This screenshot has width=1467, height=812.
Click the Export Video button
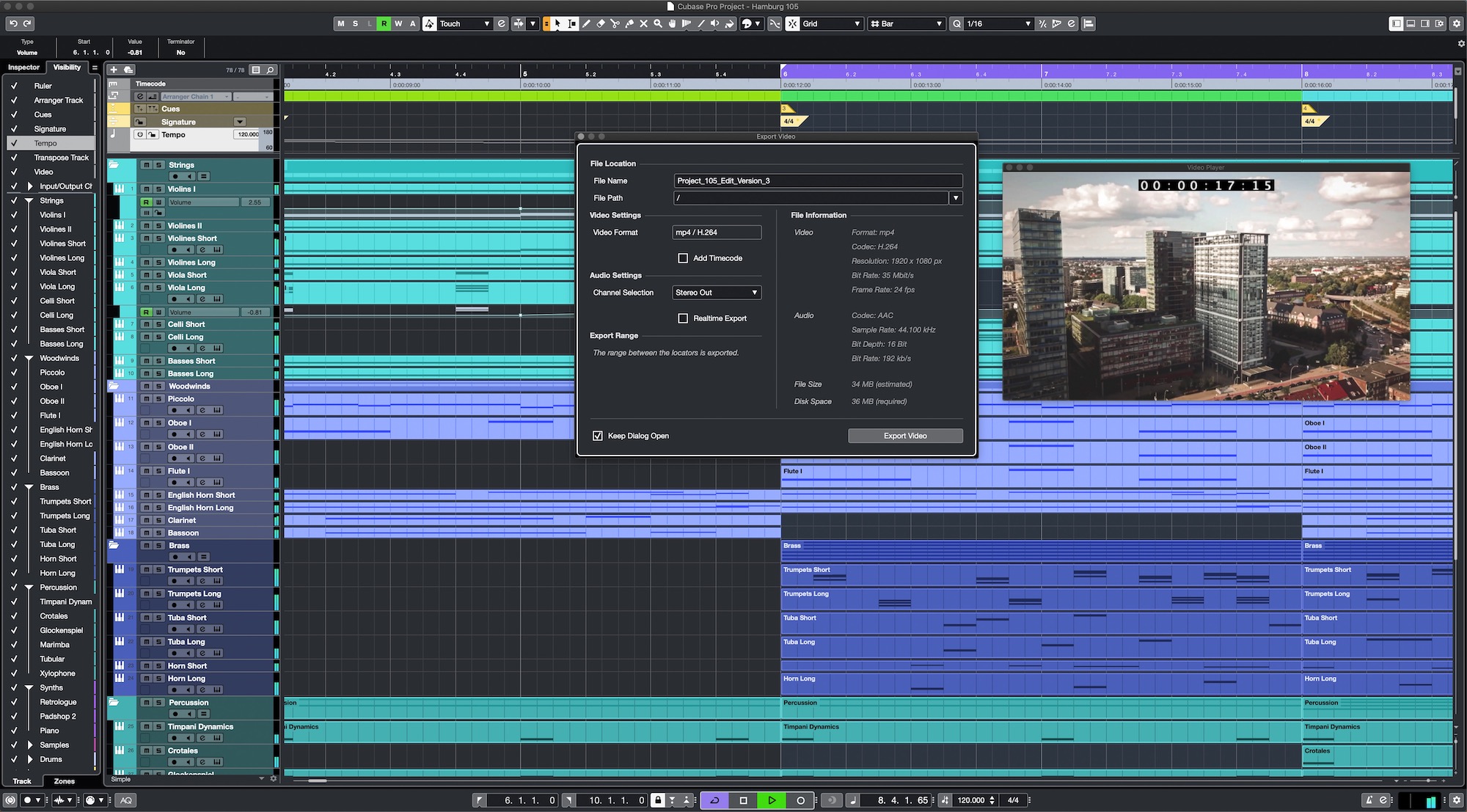pos(905,435)
